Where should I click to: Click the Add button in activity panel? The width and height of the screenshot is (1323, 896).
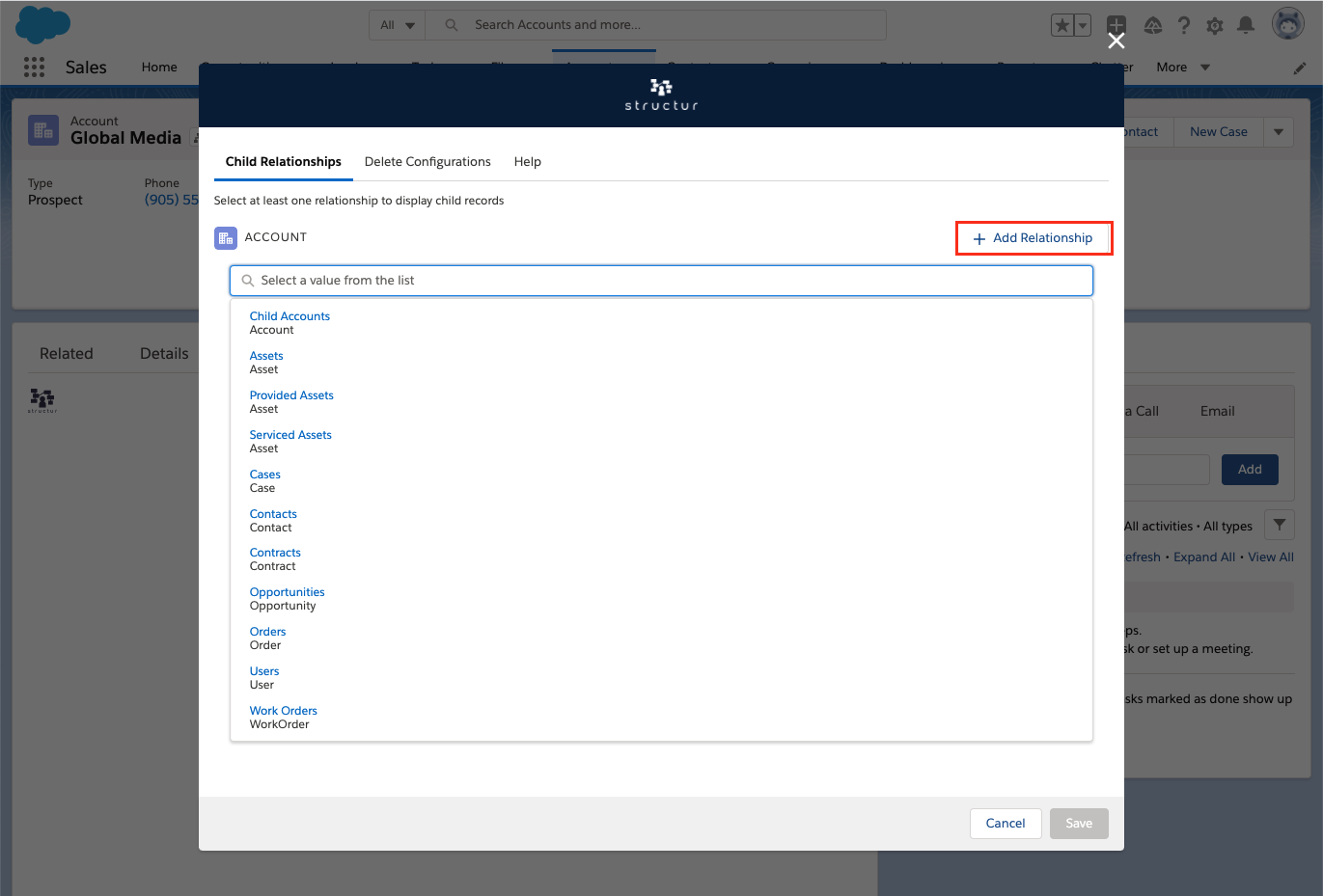[x=1250, y=470]
